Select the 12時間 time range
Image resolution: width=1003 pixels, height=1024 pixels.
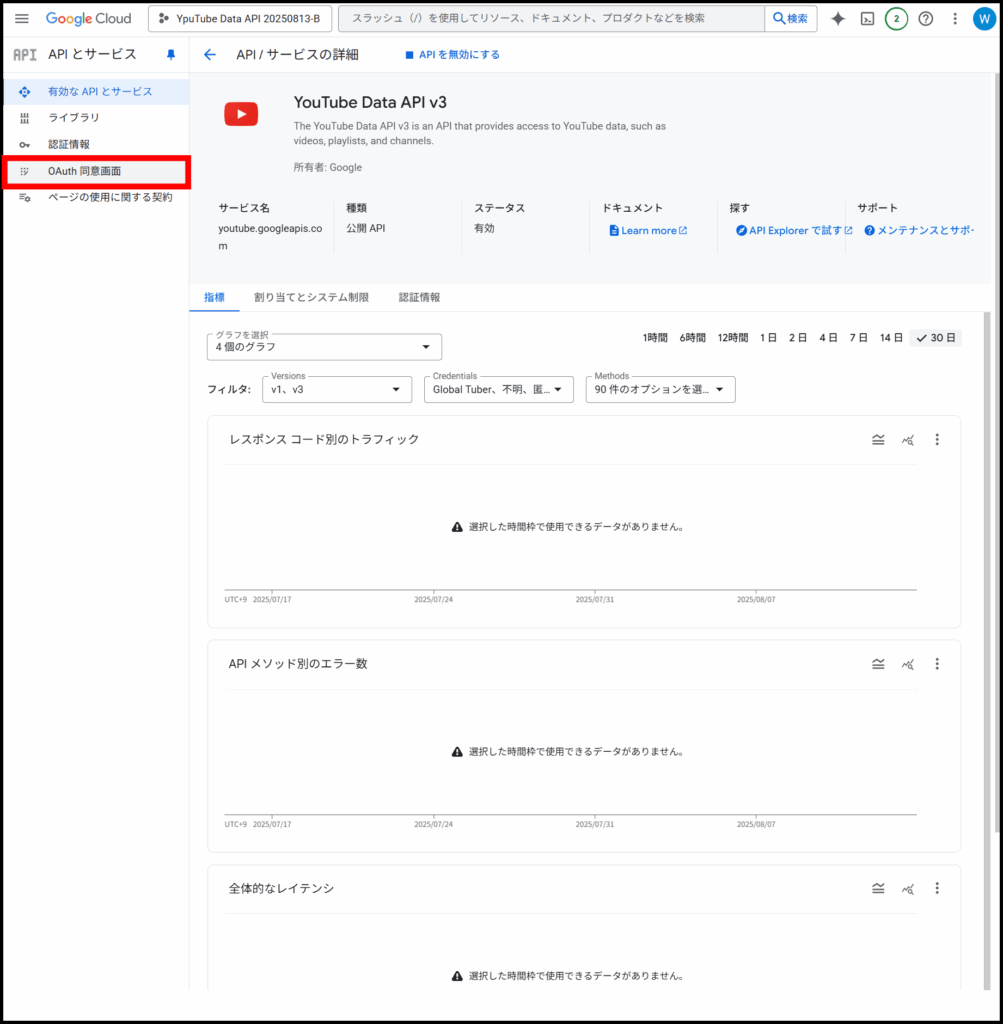click(x=733, y=338)
